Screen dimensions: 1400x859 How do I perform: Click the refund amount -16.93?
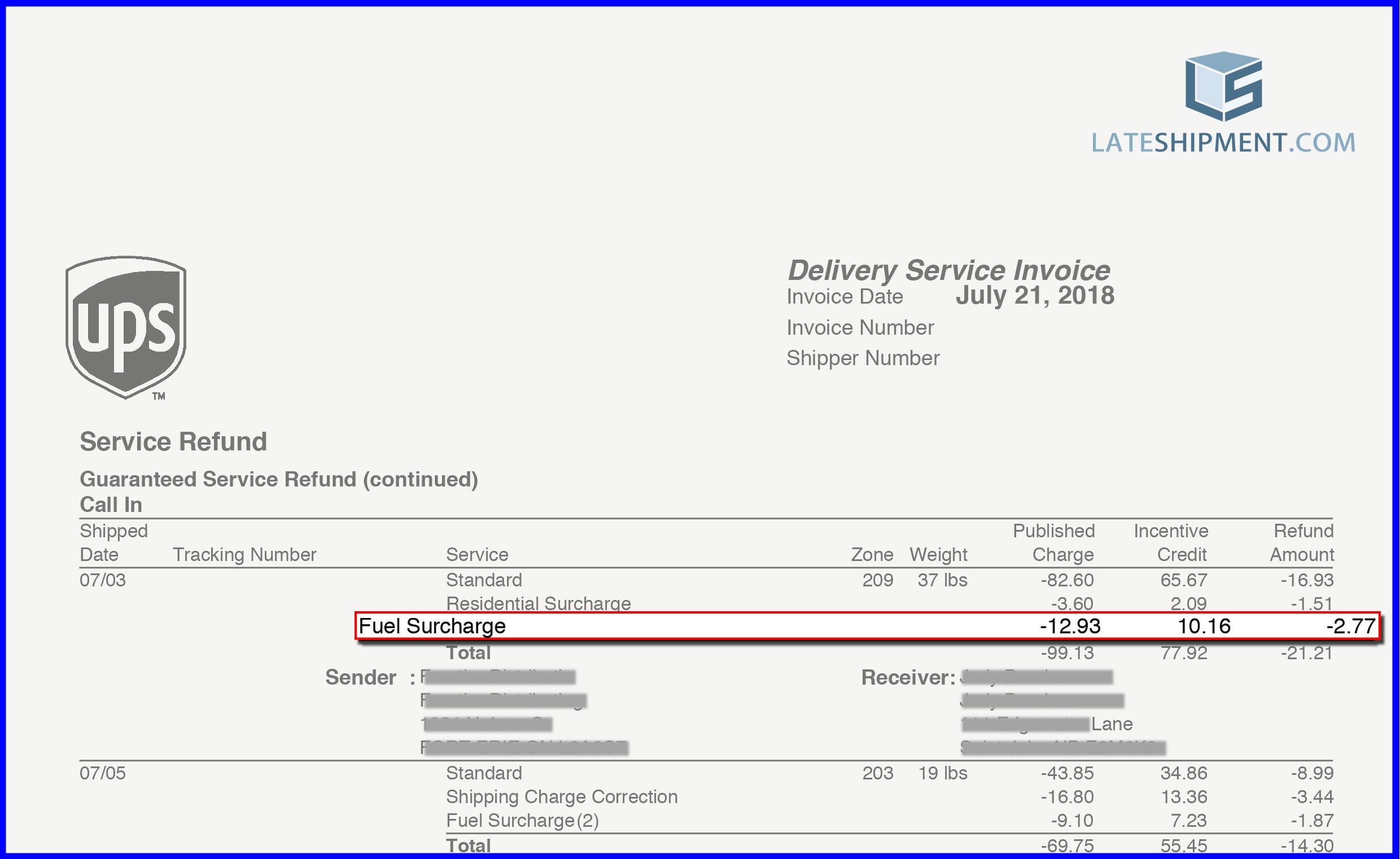pyautogui.click(x=1307, y=580)
